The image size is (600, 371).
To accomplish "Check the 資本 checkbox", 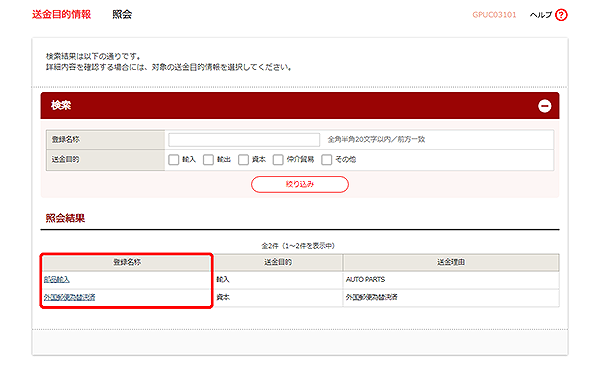I will (x=243, y=159).
